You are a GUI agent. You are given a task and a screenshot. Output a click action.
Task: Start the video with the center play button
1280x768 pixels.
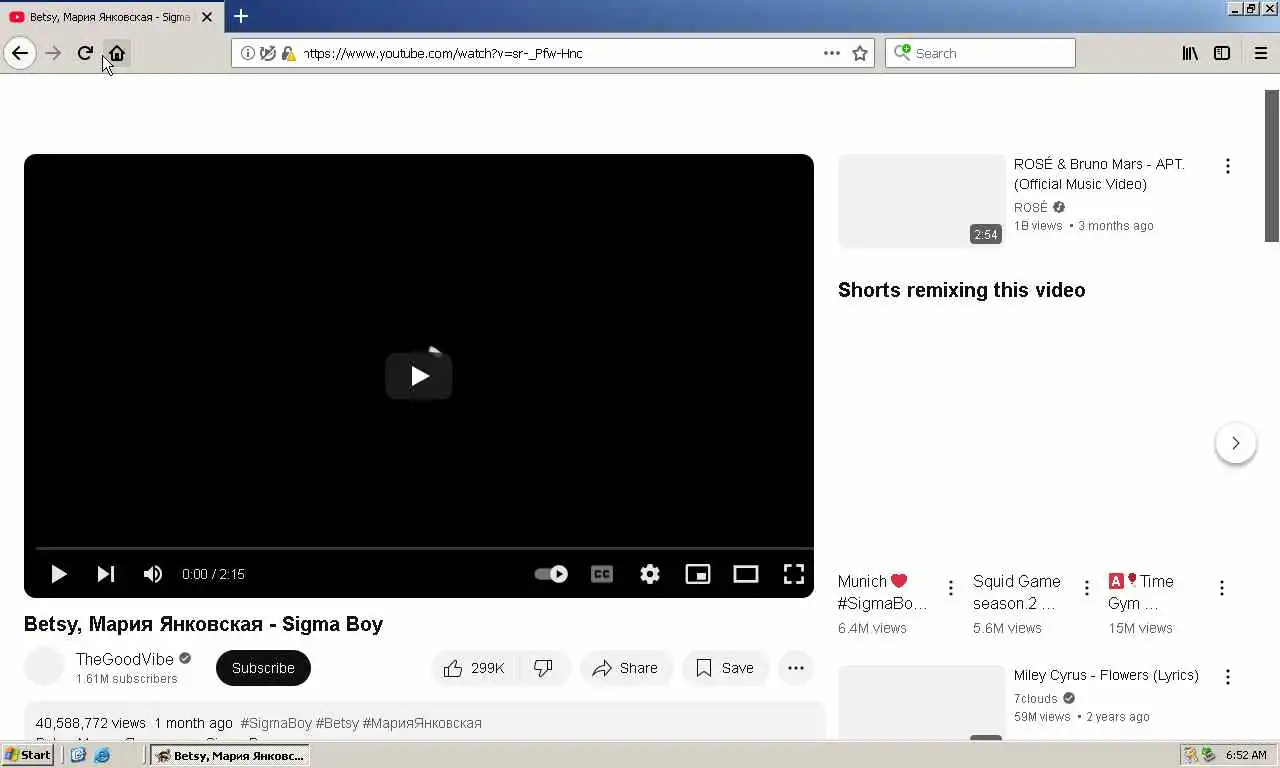[x=419, y=376]
